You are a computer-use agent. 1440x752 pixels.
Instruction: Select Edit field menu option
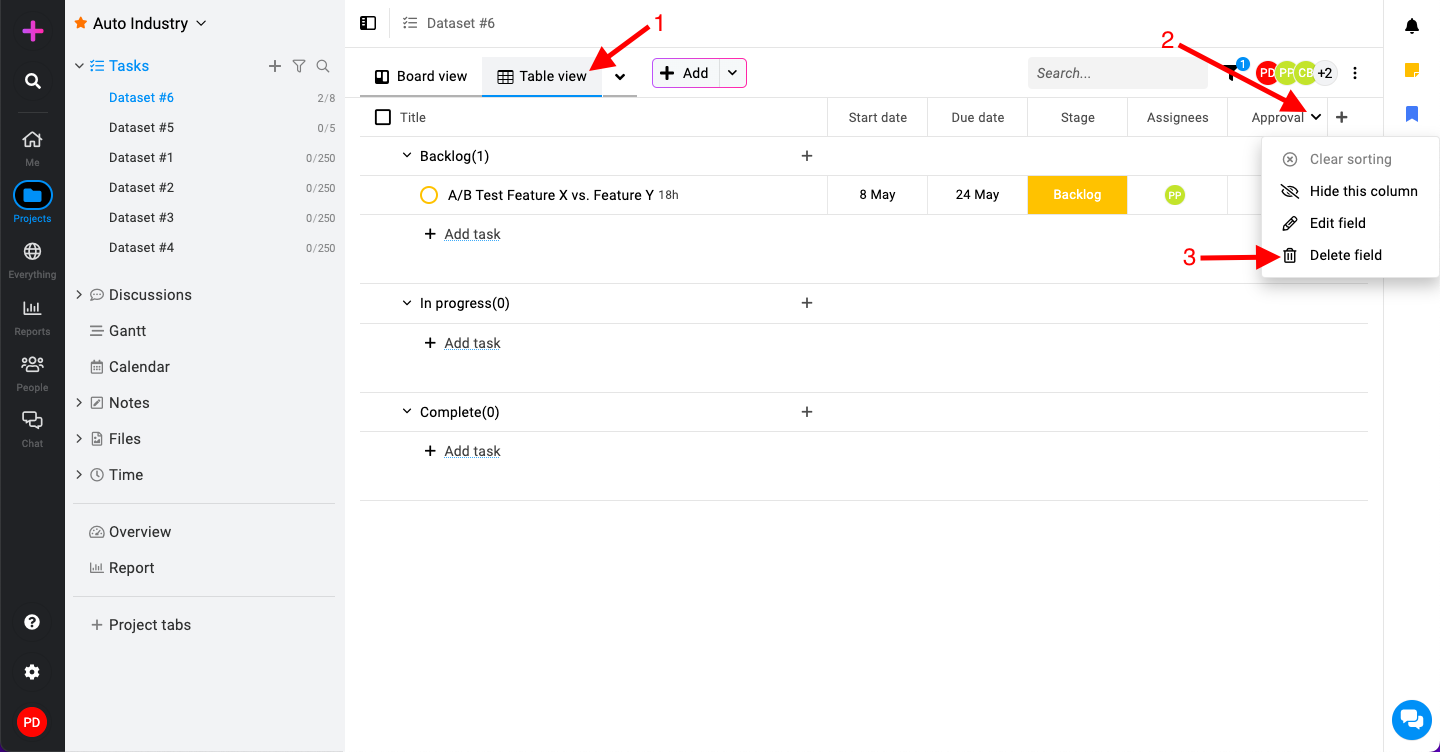point(1350,223)
